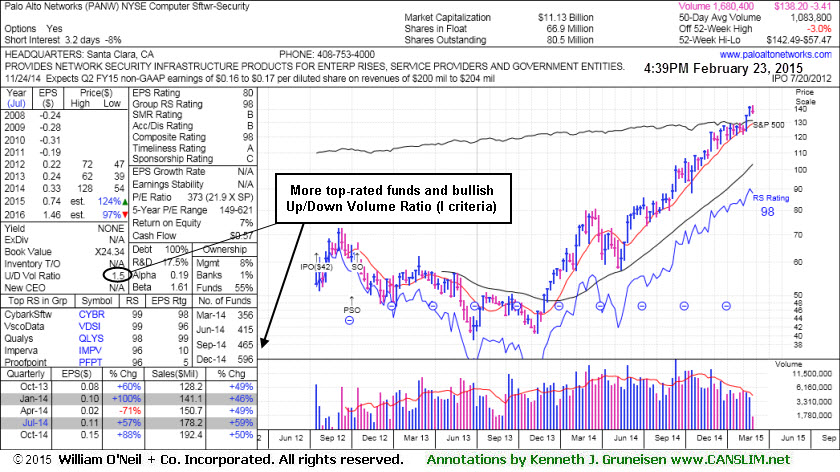Image resolution: width=840 pixels, height=472 pixels.
Task: Select the Mar 15 time axis label
Action: point(751,438)
